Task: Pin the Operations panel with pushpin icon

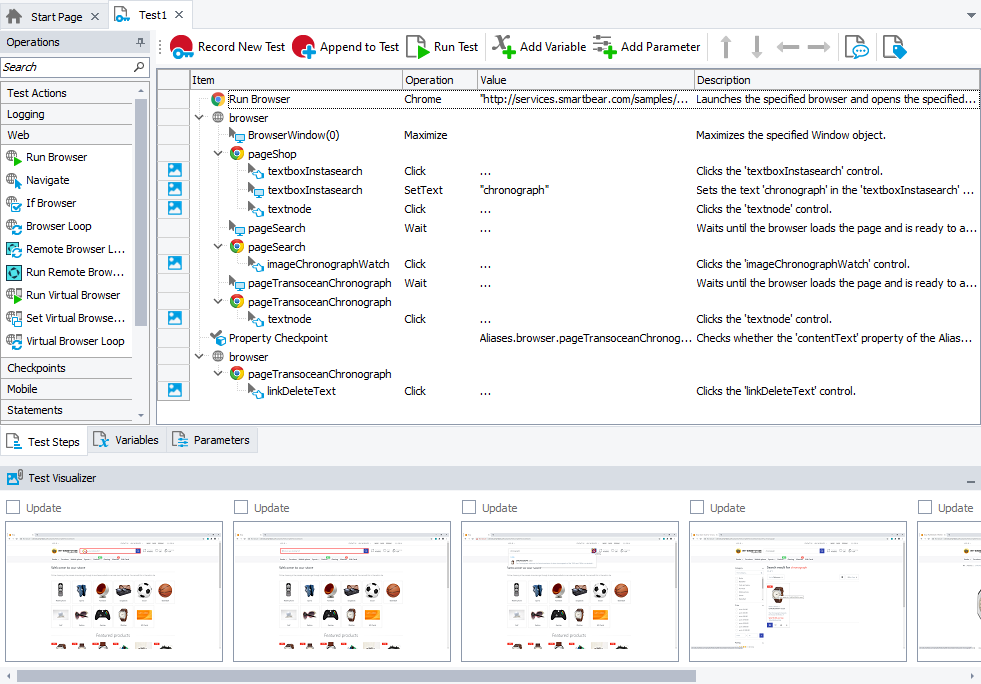Action: [140, 43]
